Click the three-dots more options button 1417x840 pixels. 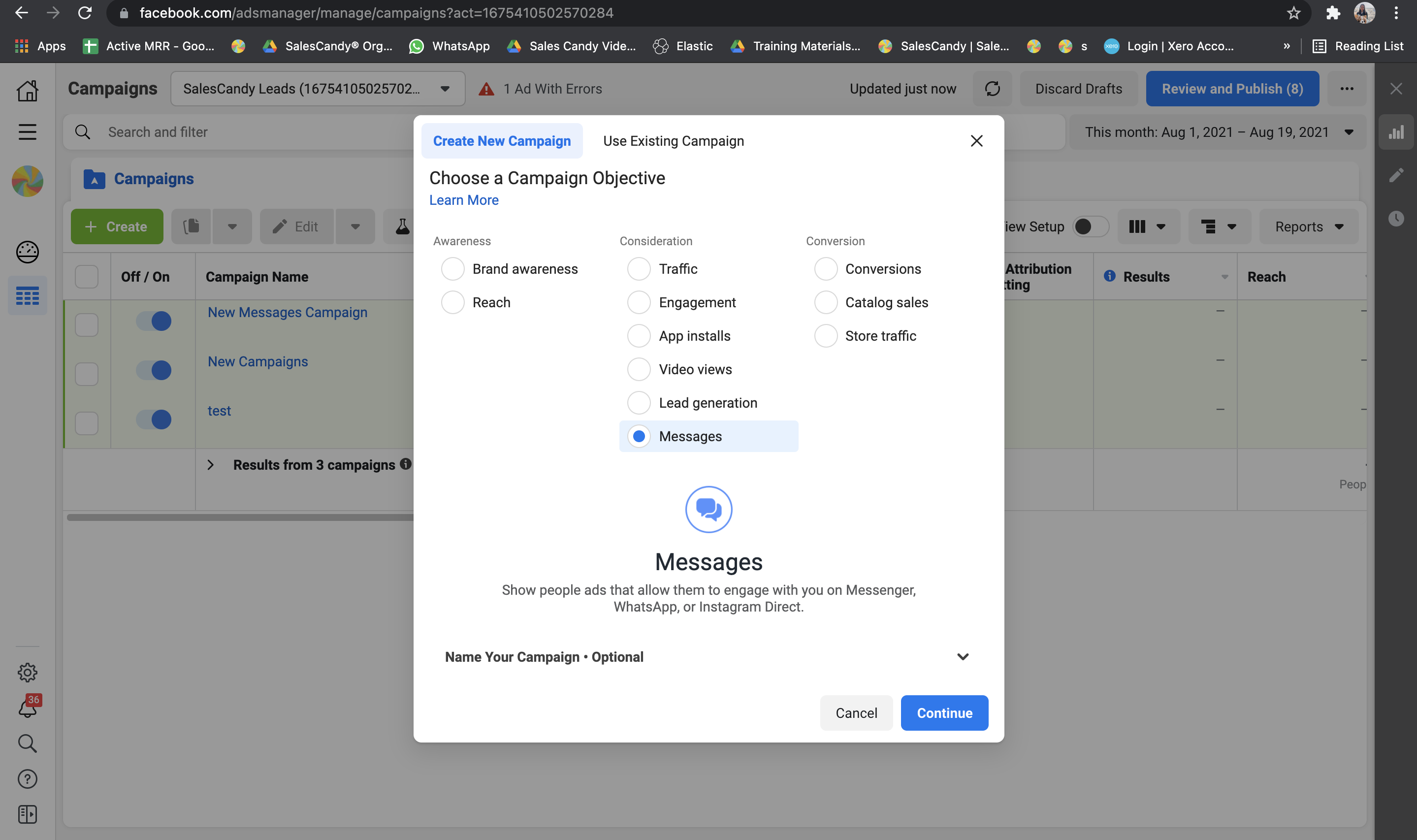(x=1347, y=89)
